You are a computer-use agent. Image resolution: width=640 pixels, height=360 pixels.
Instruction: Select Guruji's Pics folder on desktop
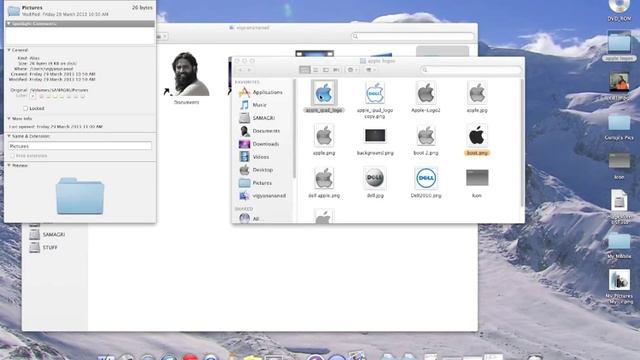(x=619, y=127)
